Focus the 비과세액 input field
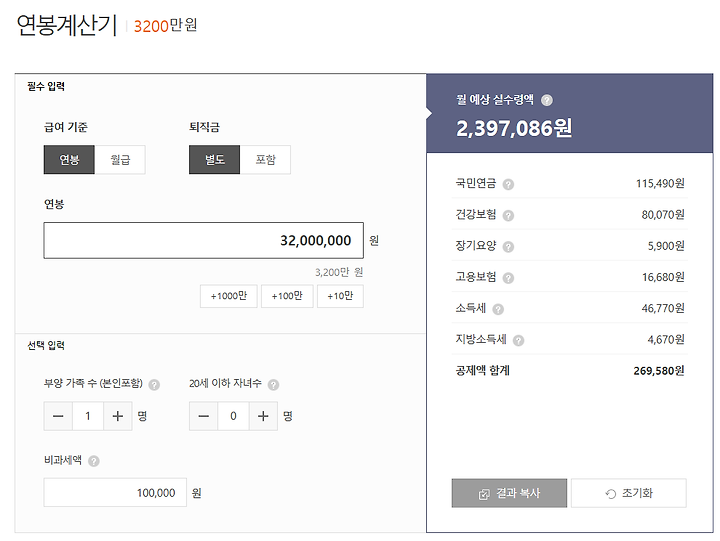This screenshot has height=541, width=720. pyautogui.click(x=115, y=493)
